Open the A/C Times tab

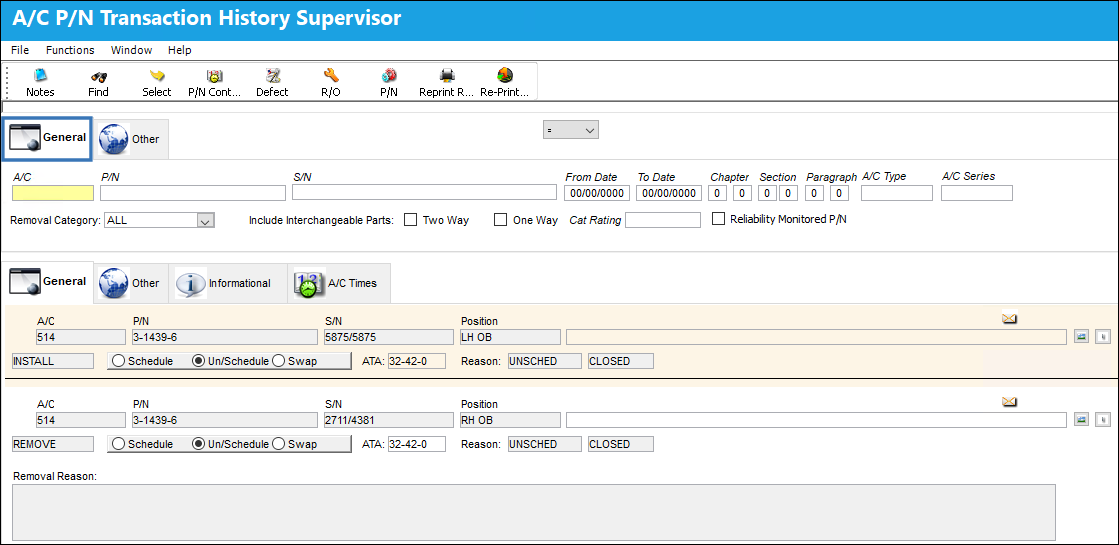(338, 283)
